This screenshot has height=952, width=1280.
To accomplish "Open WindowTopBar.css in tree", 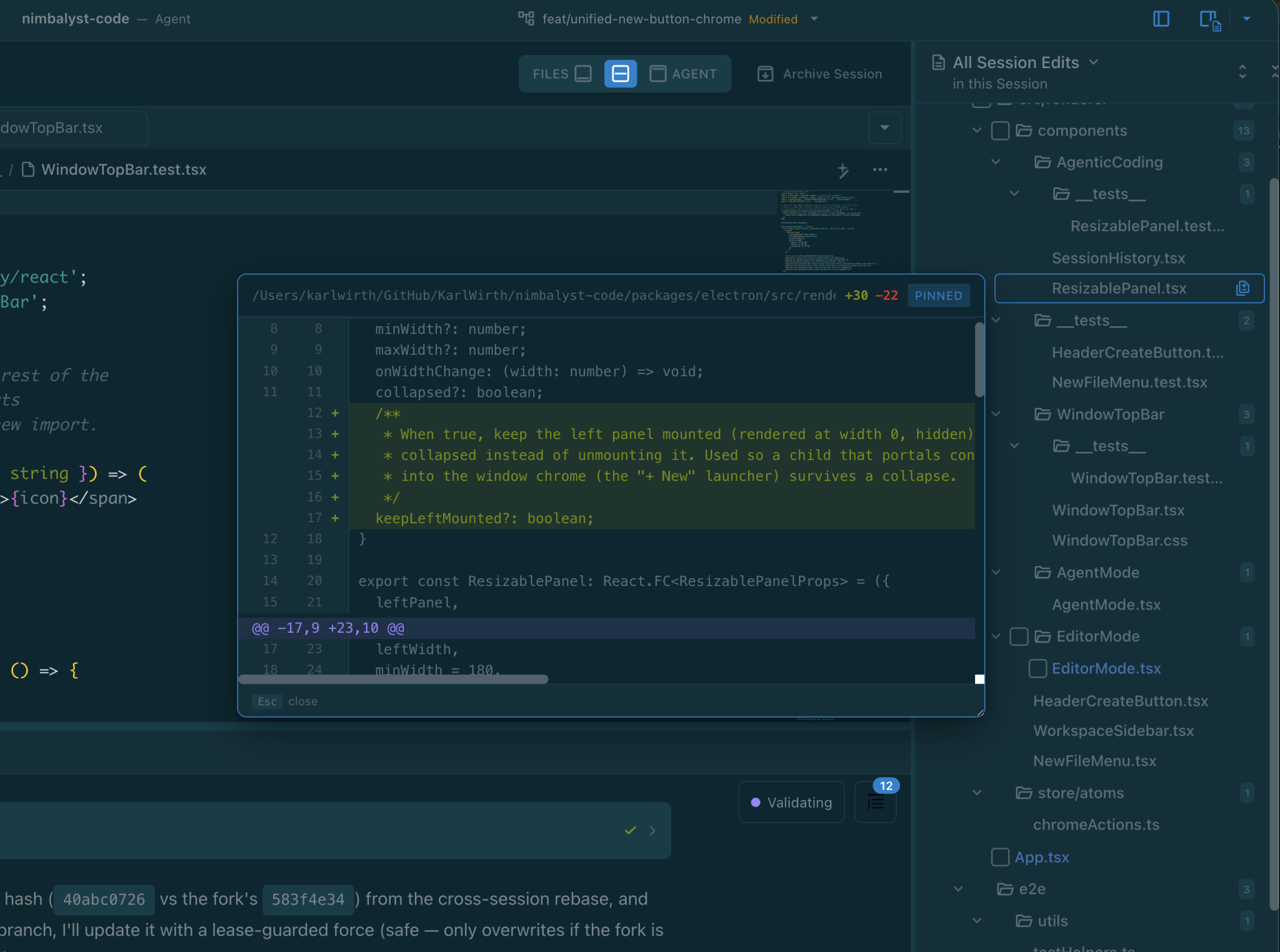I will pos(1119,540).
